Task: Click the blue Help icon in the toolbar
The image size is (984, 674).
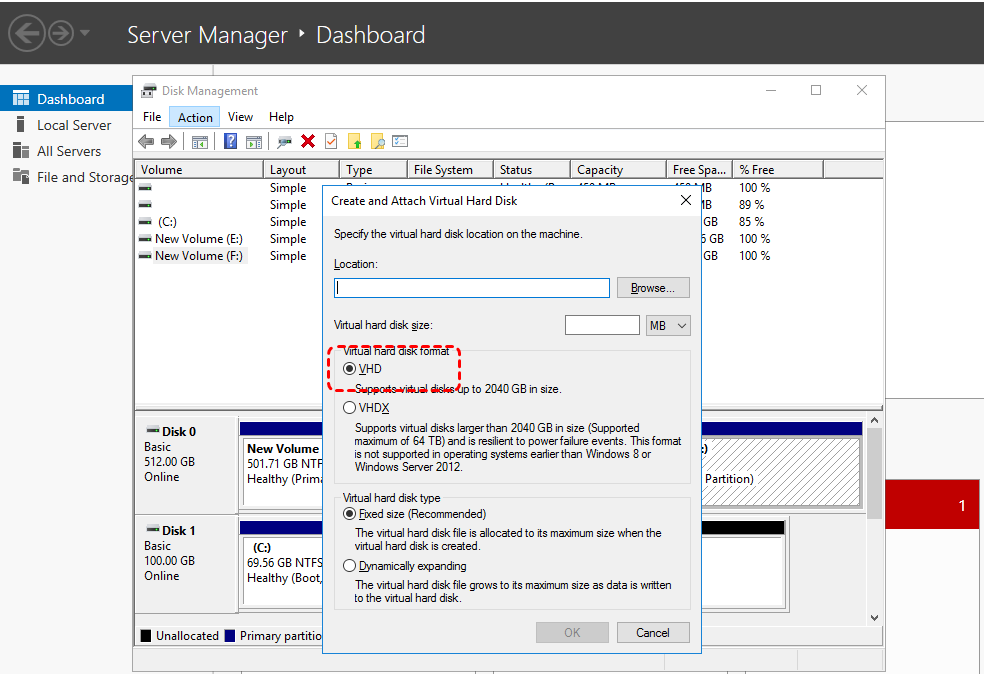Action: pos(230,140)
